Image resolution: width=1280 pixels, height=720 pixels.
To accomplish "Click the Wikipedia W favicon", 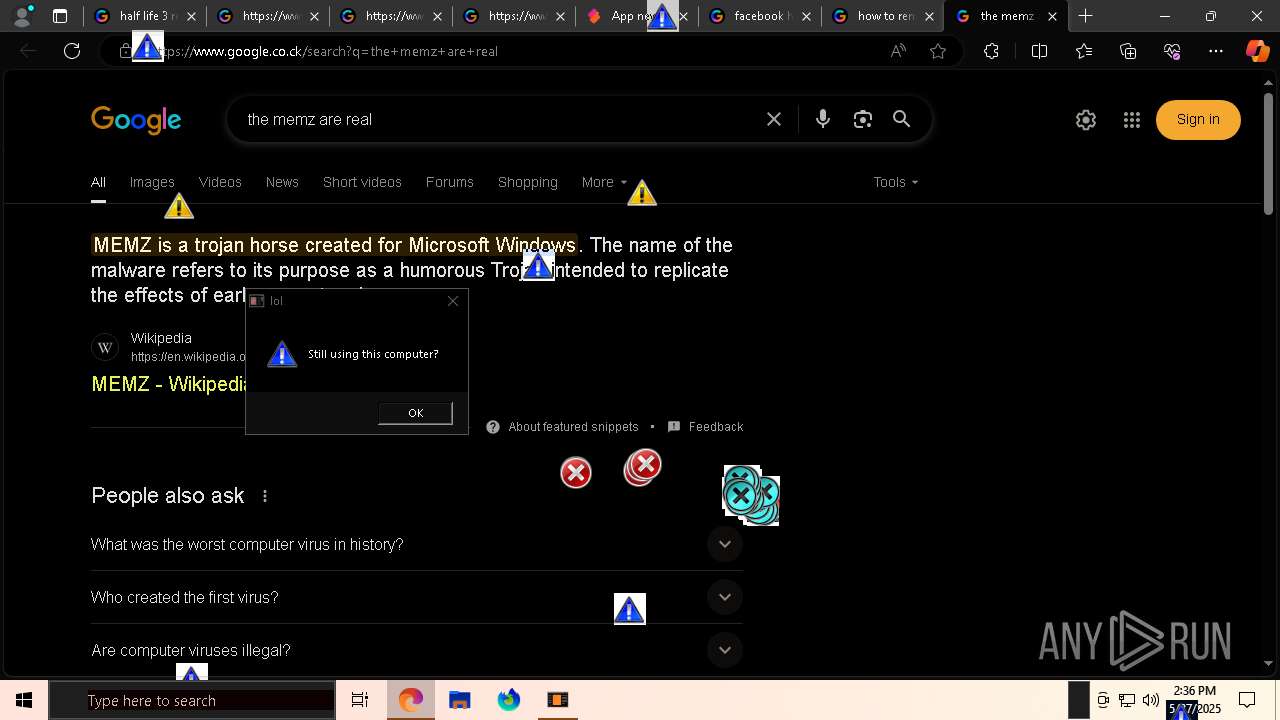I will pyautogui.click(x=105, y=347).
